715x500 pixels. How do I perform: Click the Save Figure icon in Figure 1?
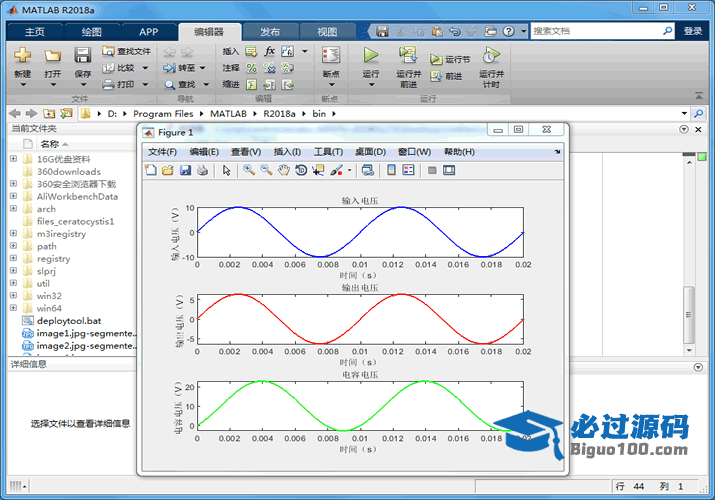tap(185, 170)
